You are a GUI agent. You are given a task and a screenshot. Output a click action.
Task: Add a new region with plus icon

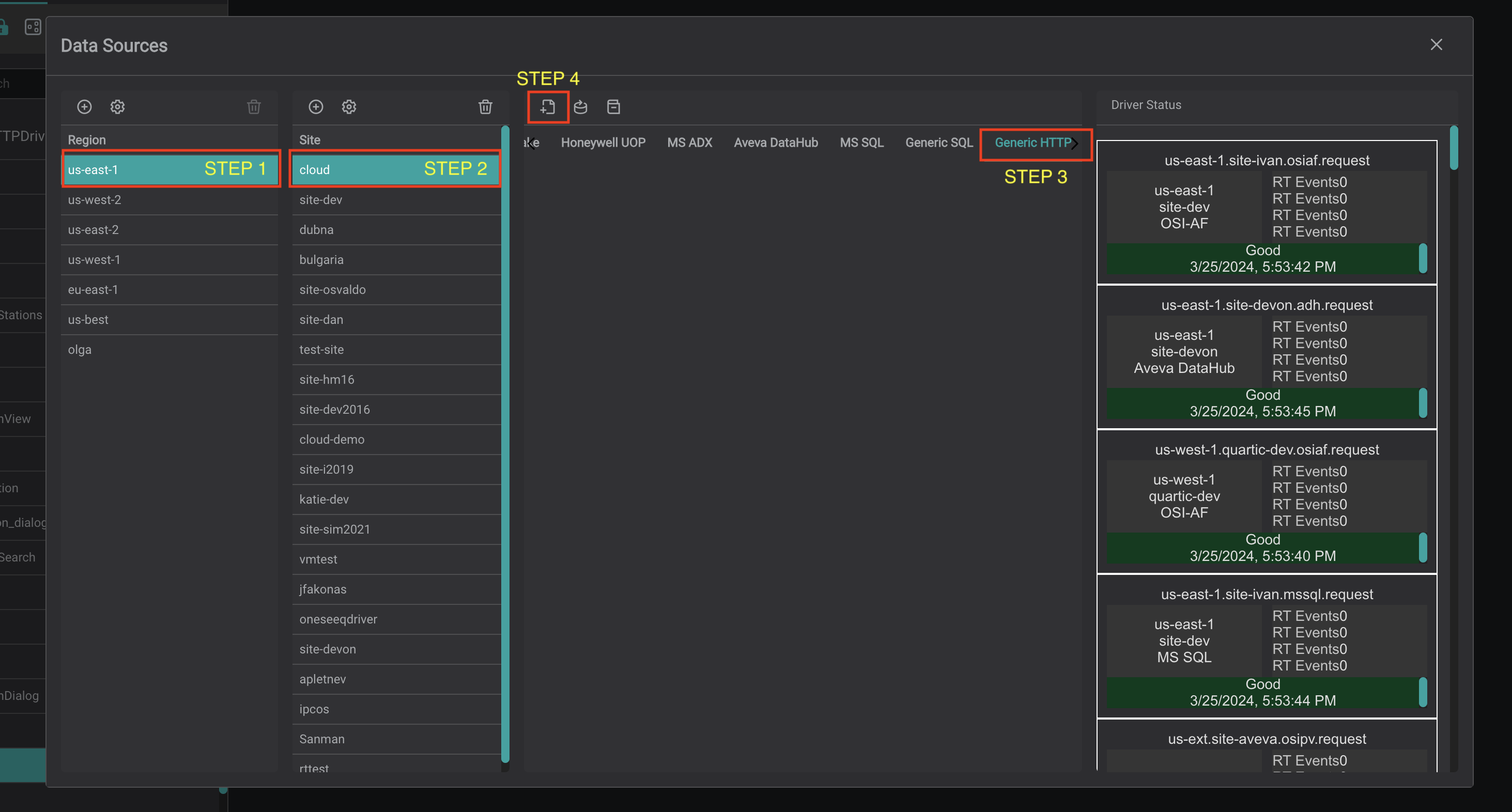[x=85, y=107]
